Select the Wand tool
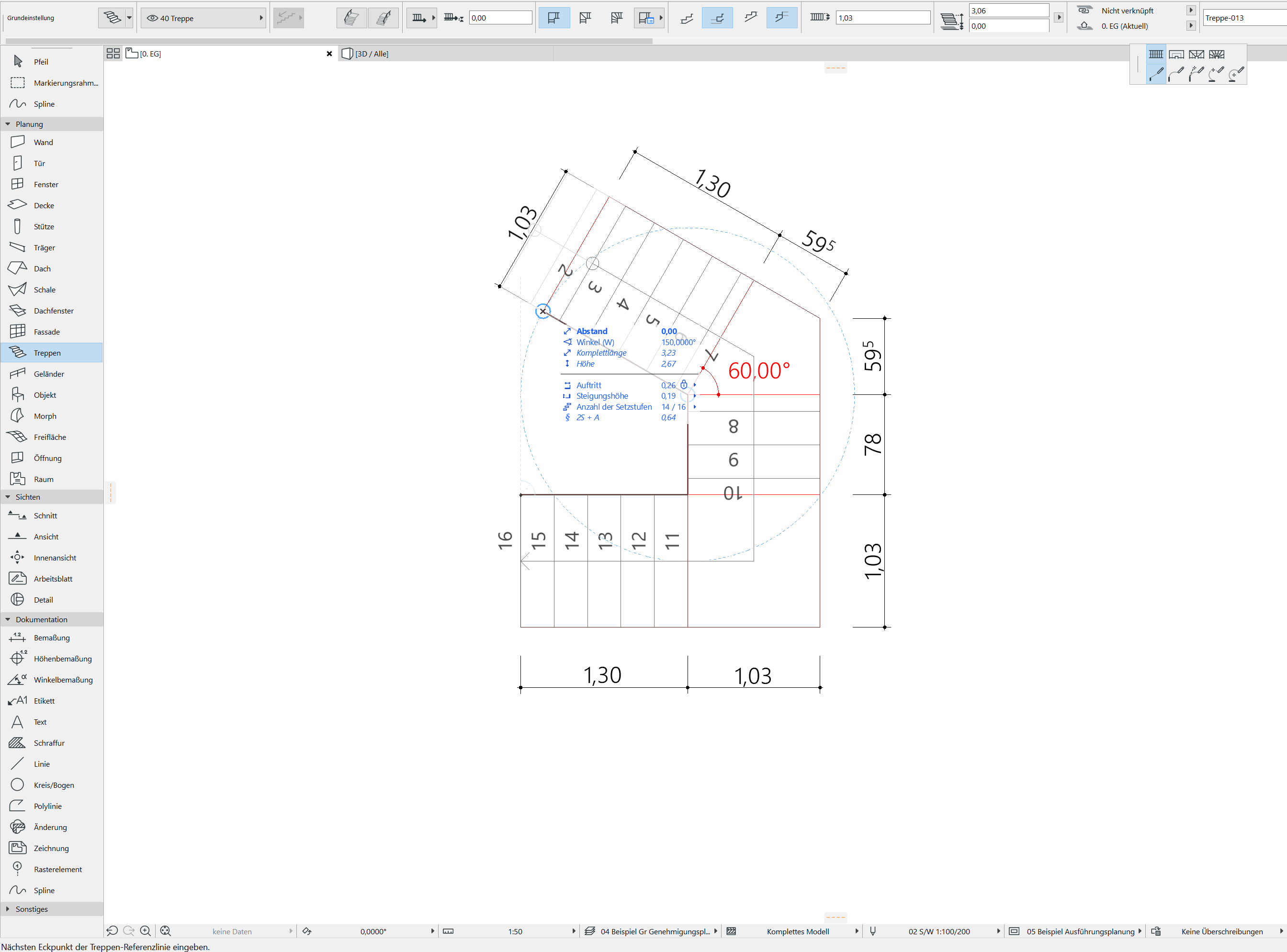The height and width of the screenshot is (952, 1287). coord(43,142)
